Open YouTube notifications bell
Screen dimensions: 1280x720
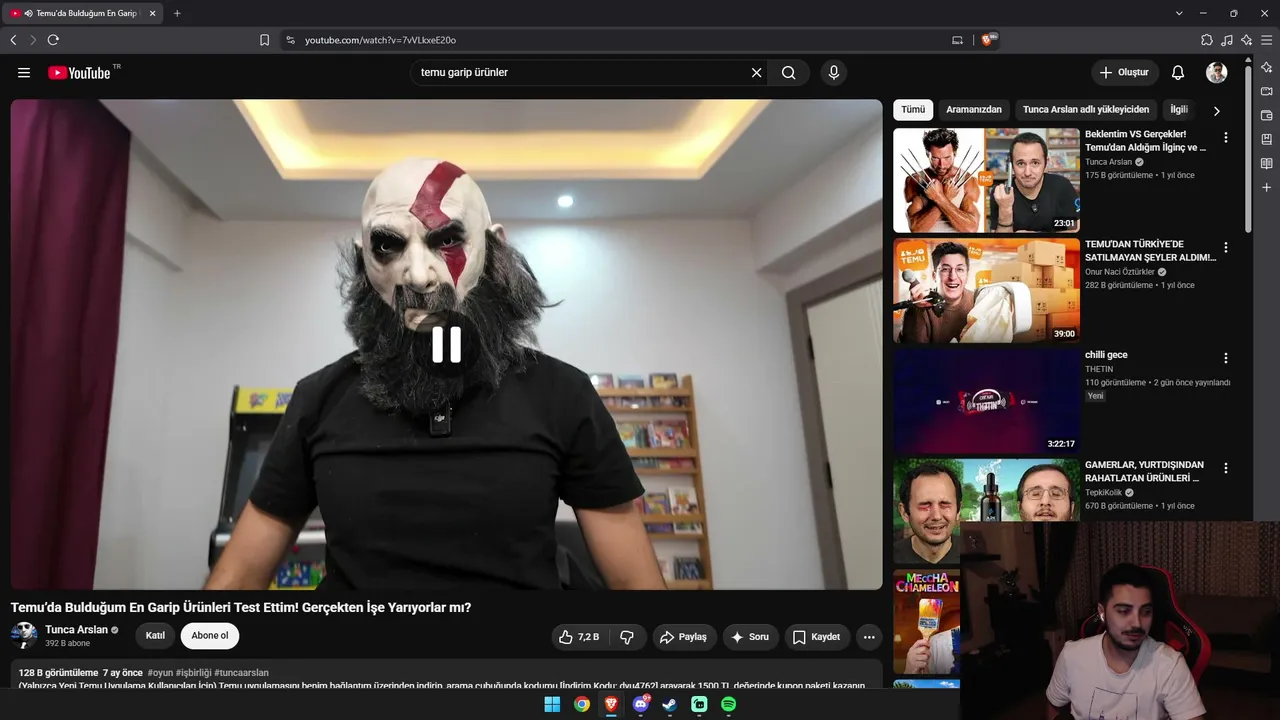click(x=1178, y=73)
